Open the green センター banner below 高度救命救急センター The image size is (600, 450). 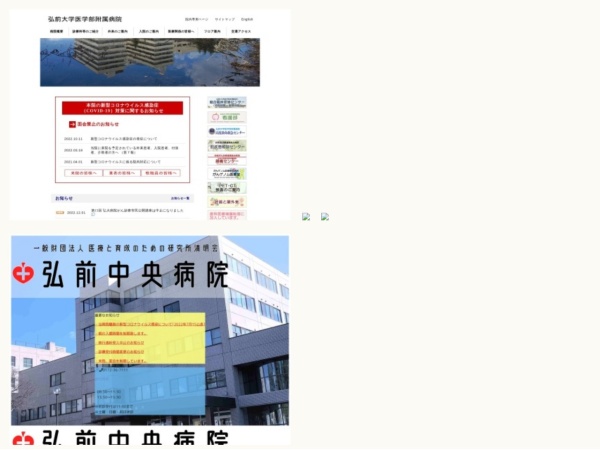(x=227, y=145)
